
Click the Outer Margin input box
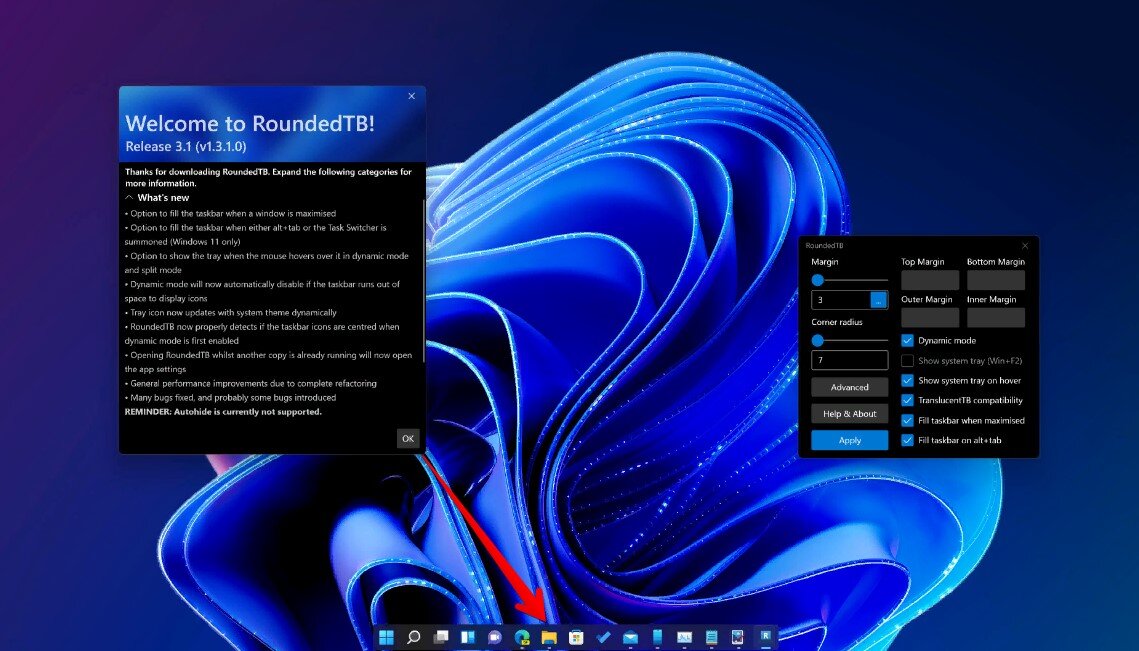[x=930, y=318]
